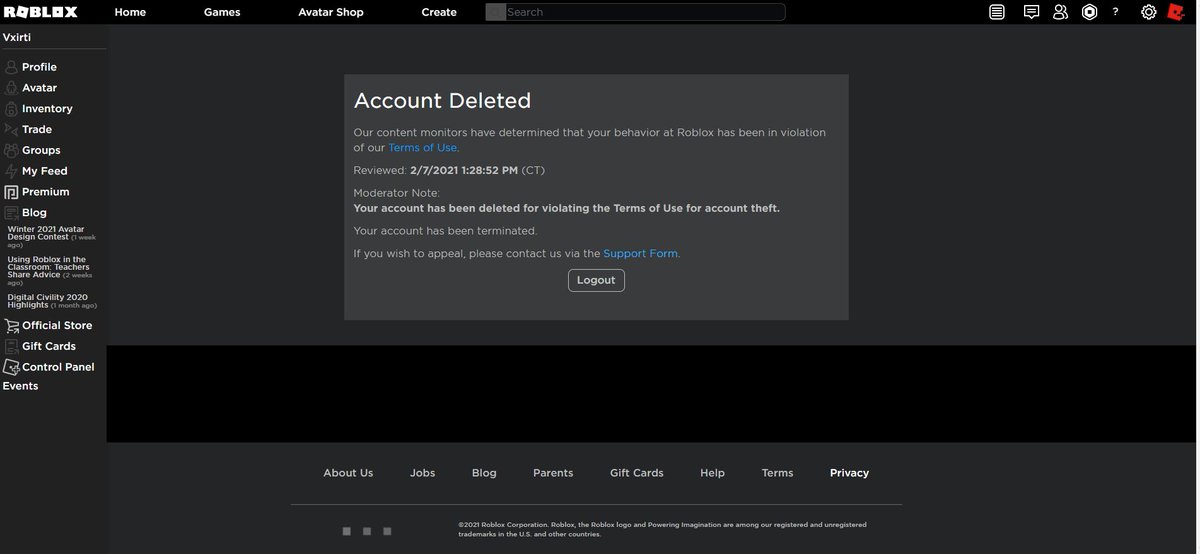The height and width of the screenshot is (554, 1200).
Task: Open the Blog footer link
Action: [x=484, y=473]
